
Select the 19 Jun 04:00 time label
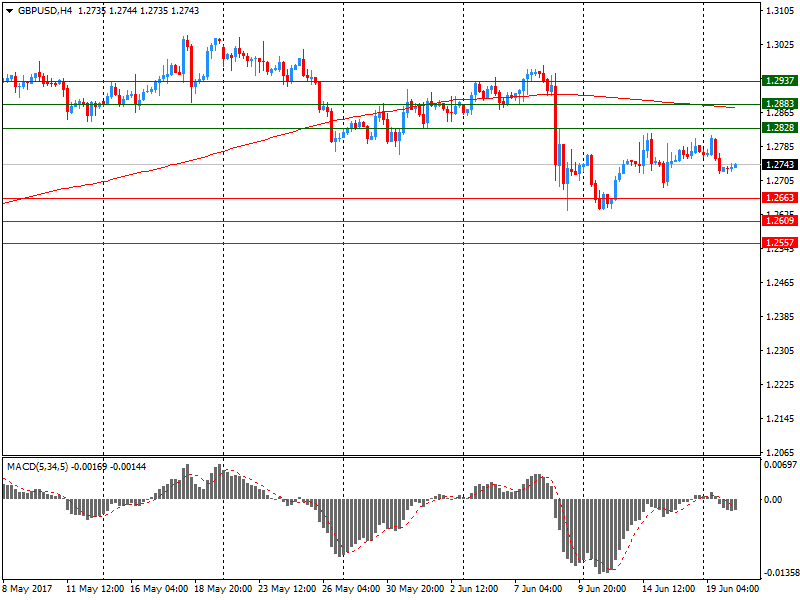click(x=733, y=589)
